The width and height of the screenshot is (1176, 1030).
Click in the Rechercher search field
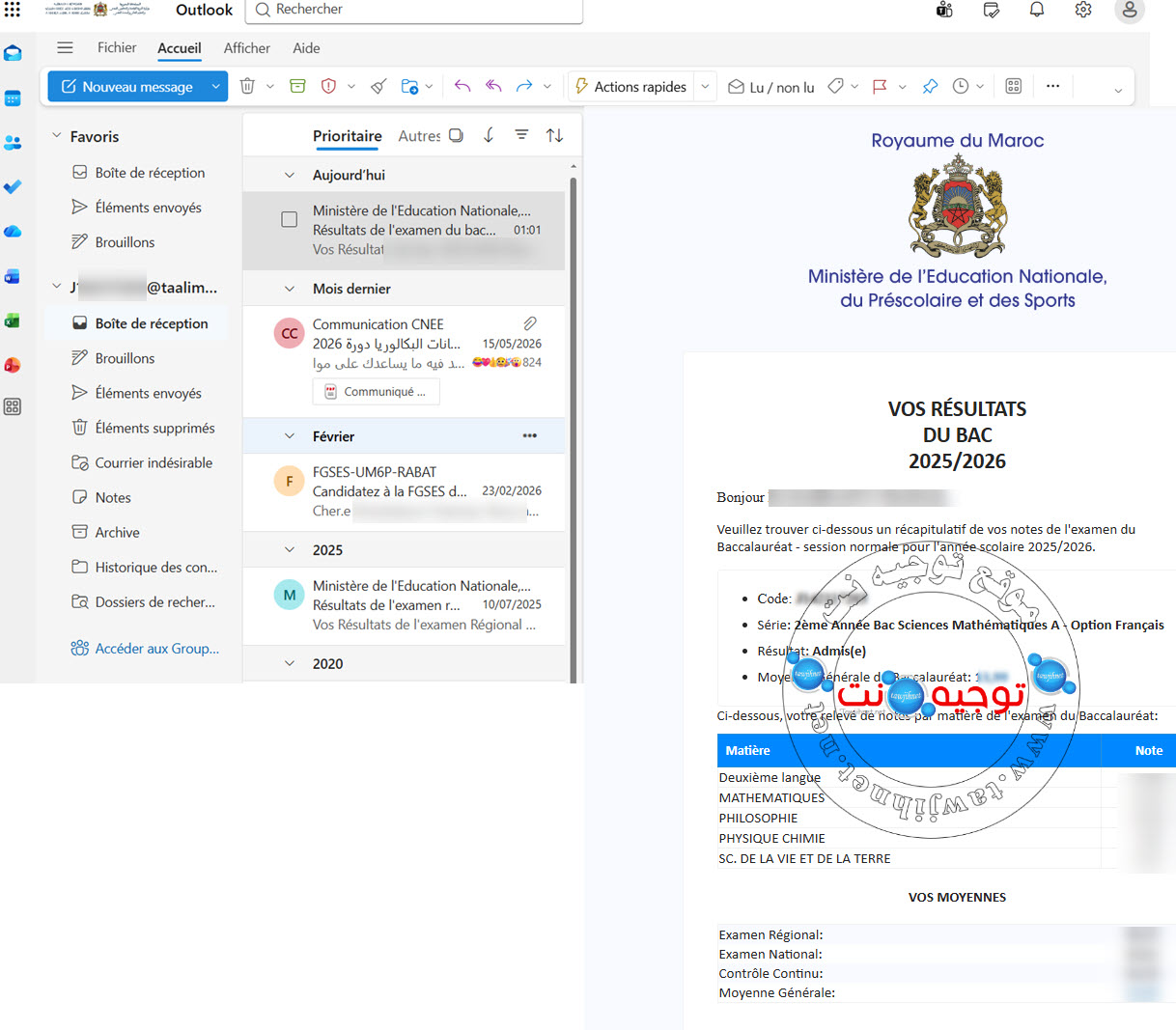[414, 10]
